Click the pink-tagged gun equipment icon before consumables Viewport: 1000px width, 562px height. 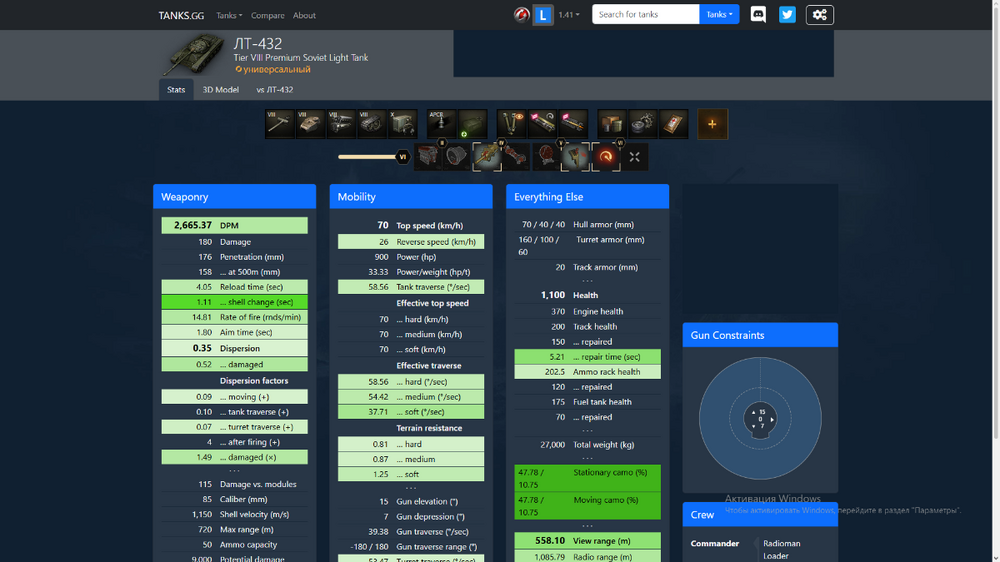[x=573, y=124]
